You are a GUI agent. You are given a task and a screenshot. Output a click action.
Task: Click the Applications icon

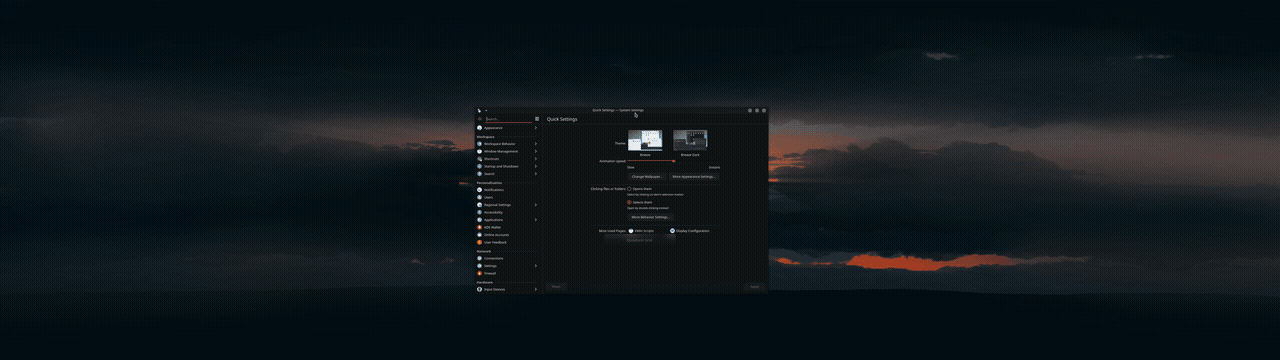click(479, 220)
